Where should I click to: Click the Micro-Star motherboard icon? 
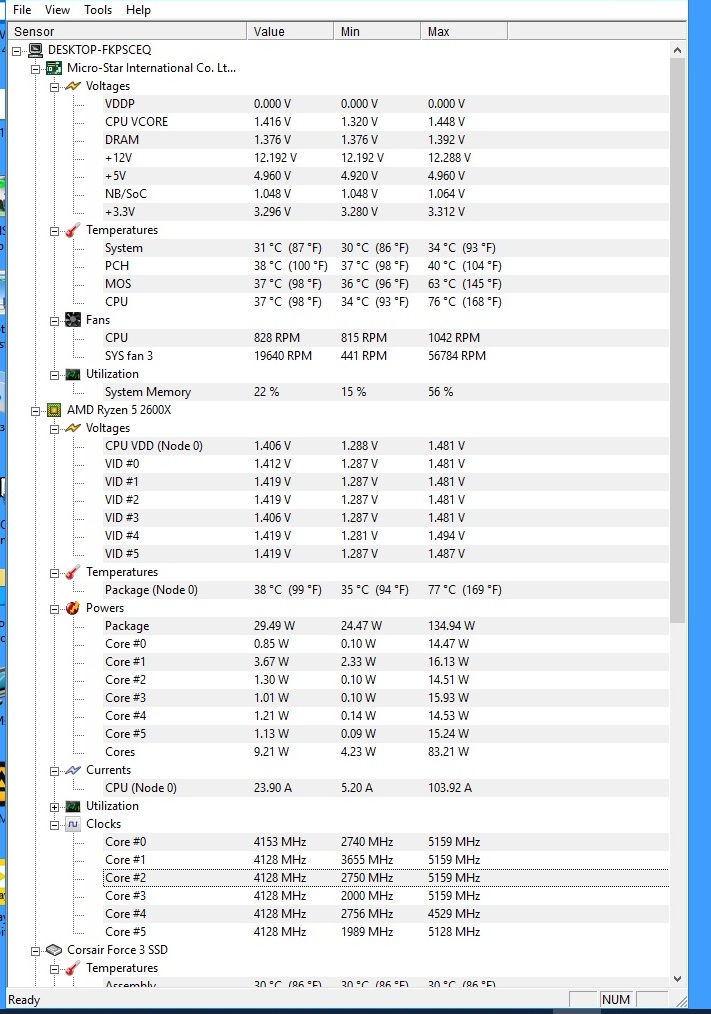tap(54, 68)
